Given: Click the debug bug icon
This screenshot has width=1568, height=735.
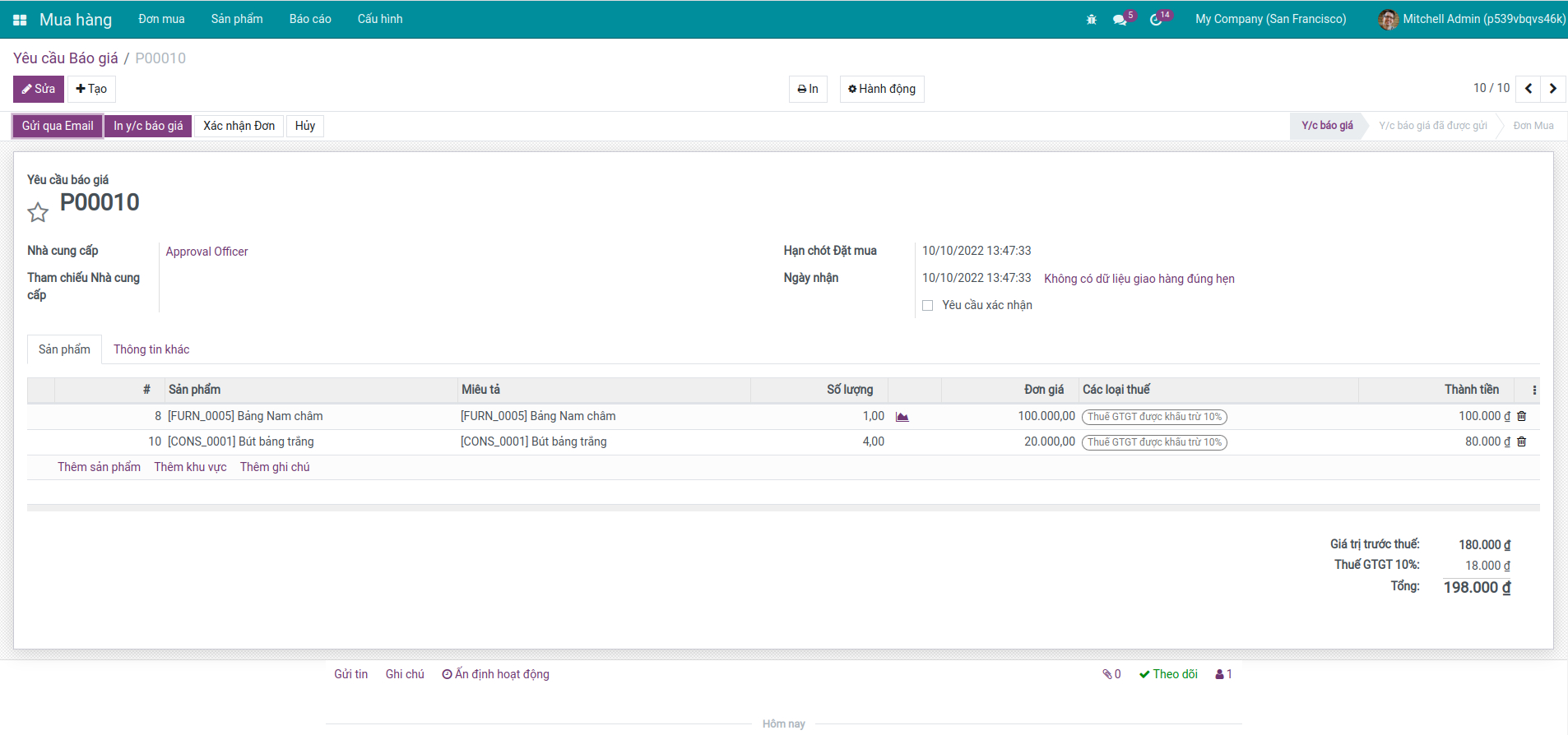Looking at the screenshot, I should click(x=1092, y=20).
